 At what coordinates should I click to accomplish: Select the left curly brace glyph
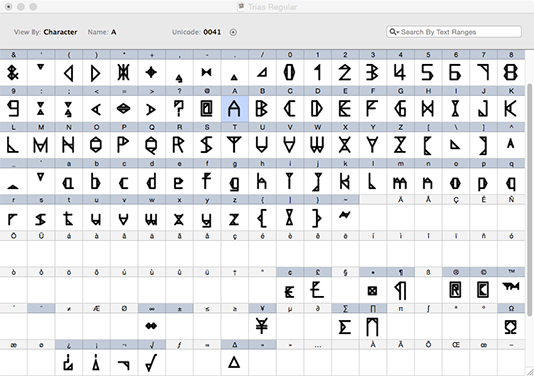pyautogui.click(x=262, y=218)
